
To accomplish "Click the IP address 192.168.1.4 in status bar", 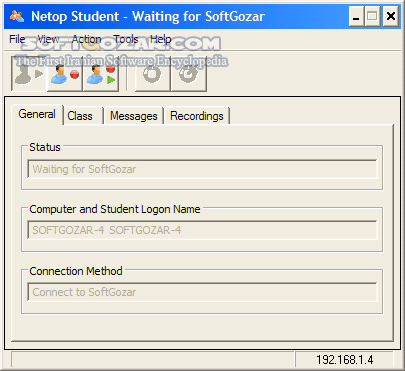I will (x=345, y=360).
